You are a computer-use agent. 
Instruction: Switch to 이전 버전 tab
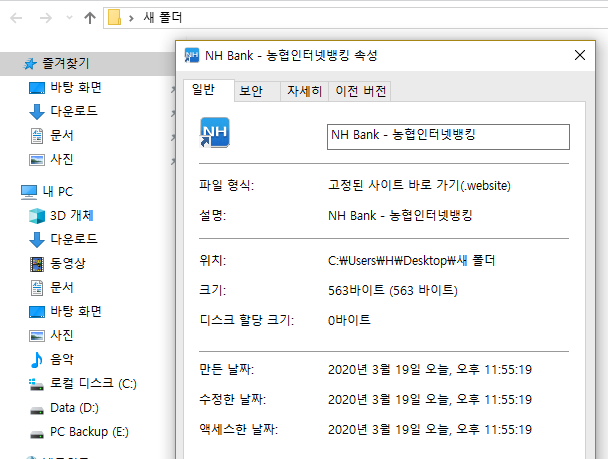click(360, 91)
